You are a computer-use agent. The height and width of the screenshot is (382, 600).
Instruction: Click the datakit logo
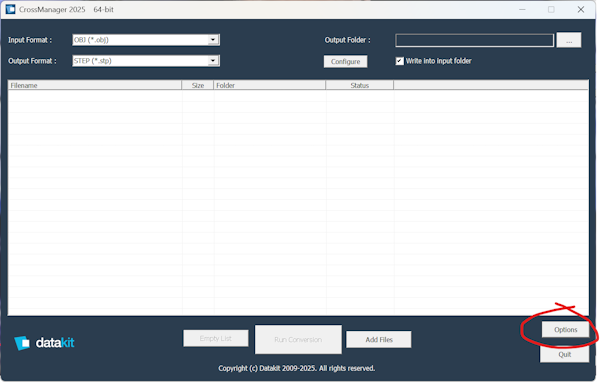point(44,343)
